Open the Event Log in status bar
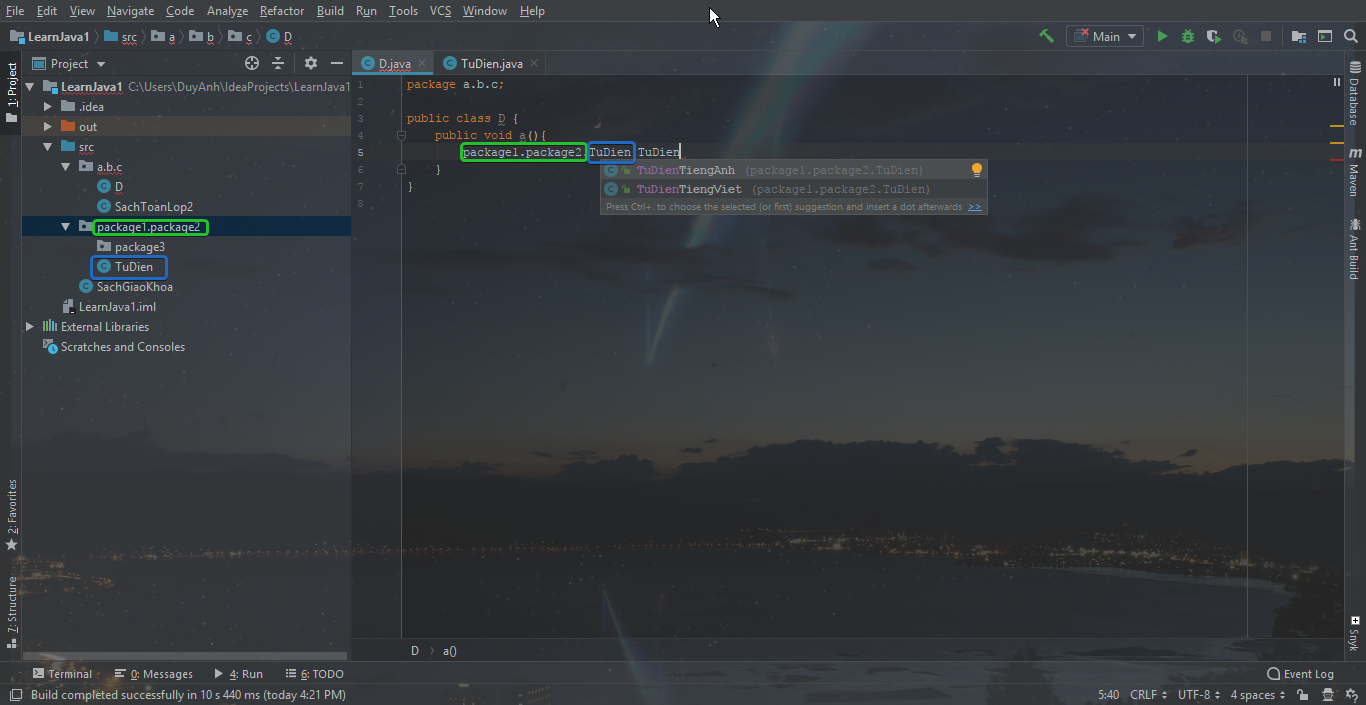The height and width of the screenshot is (705, 1366). click(1300, 674)
